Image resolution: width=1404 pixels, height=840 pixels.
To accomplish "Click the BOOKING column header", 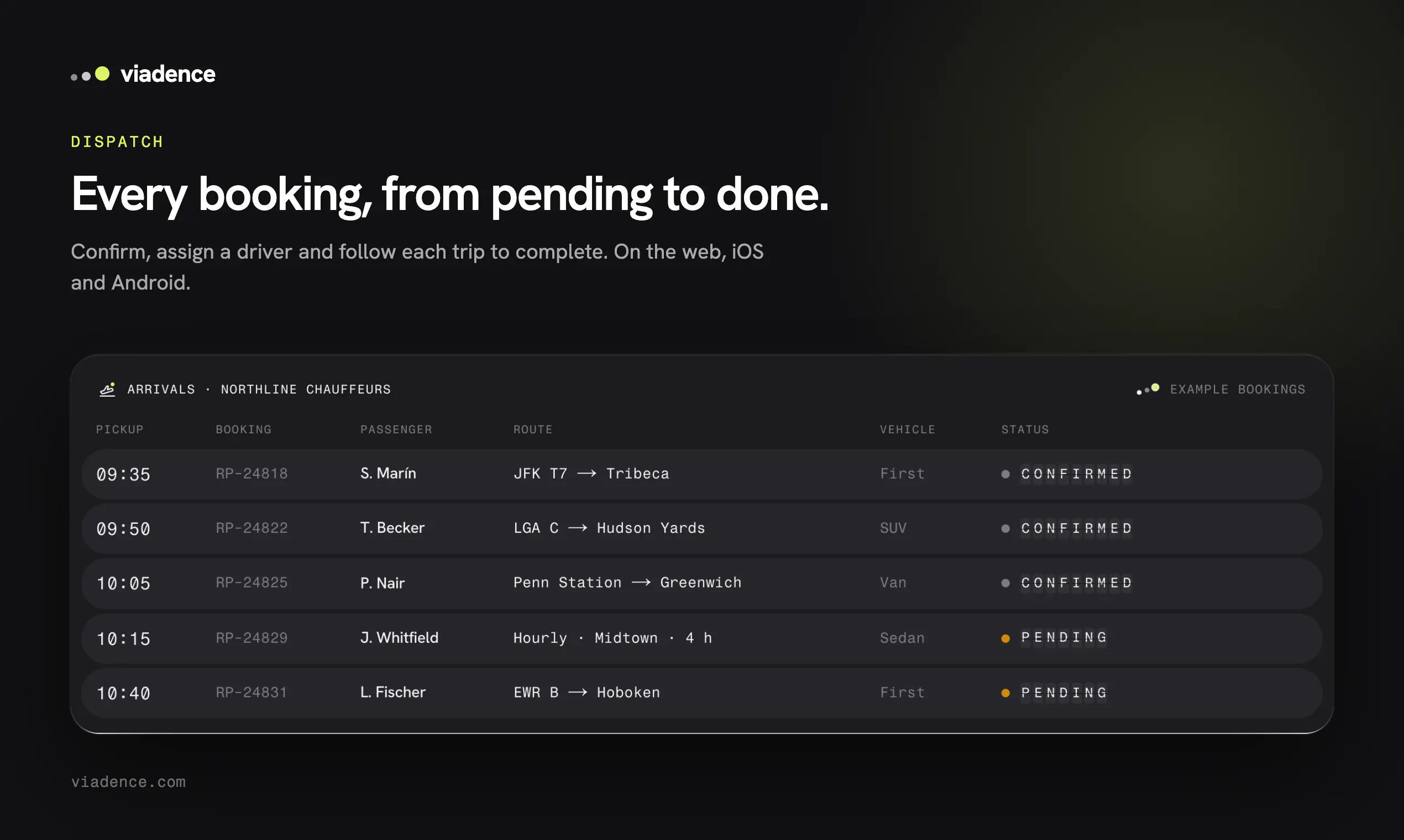I will [x=243, y=429].
